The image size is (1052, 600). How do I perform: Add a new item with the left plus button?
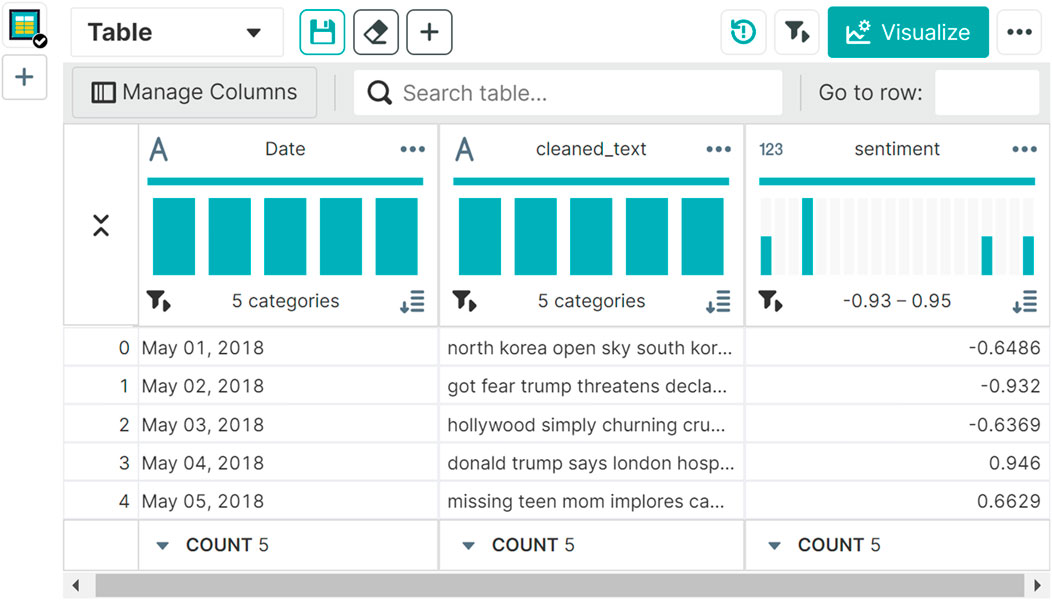coord(24,77)
